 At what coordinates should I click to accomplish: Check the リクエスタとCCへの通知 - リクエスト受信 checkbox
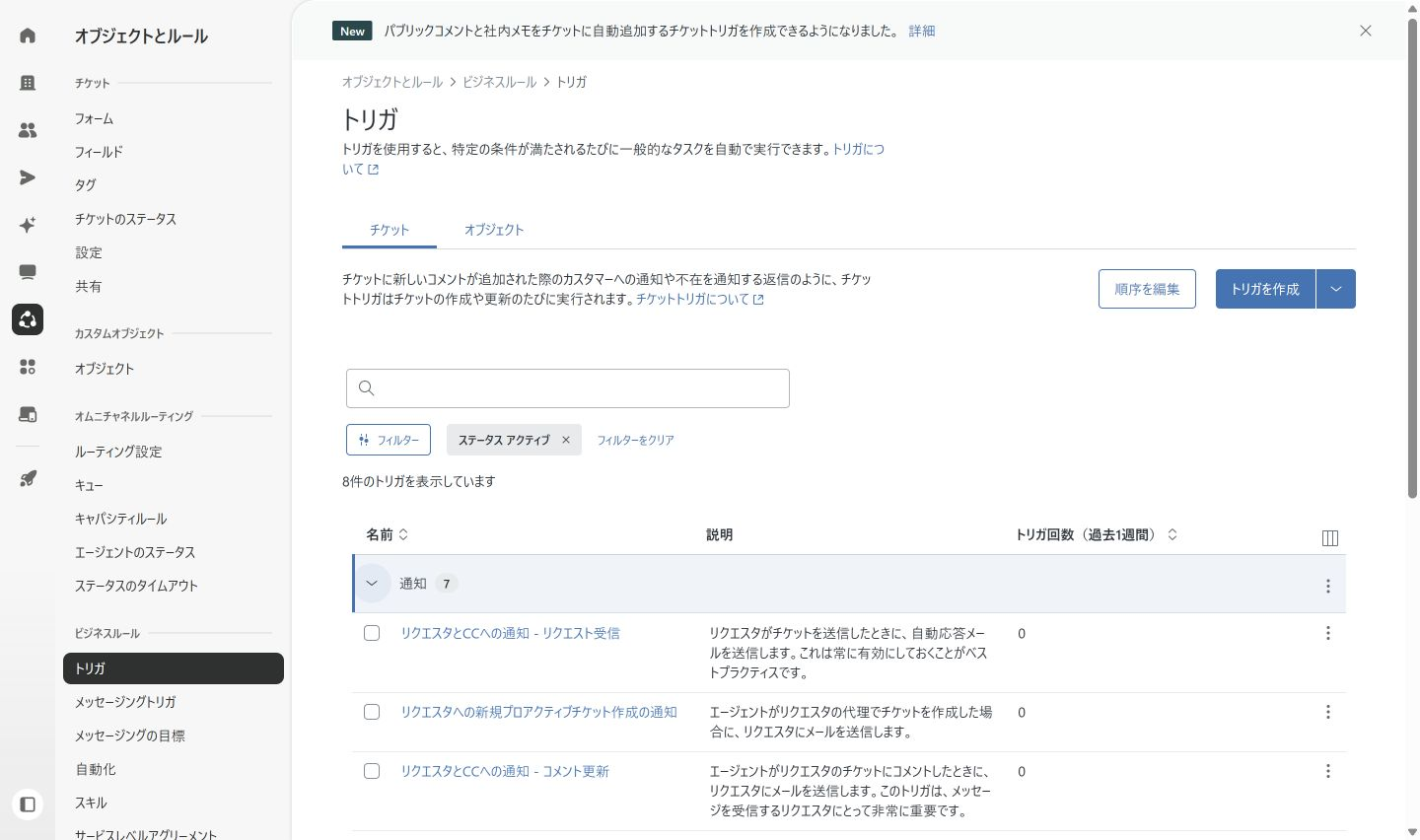(372, 633)
